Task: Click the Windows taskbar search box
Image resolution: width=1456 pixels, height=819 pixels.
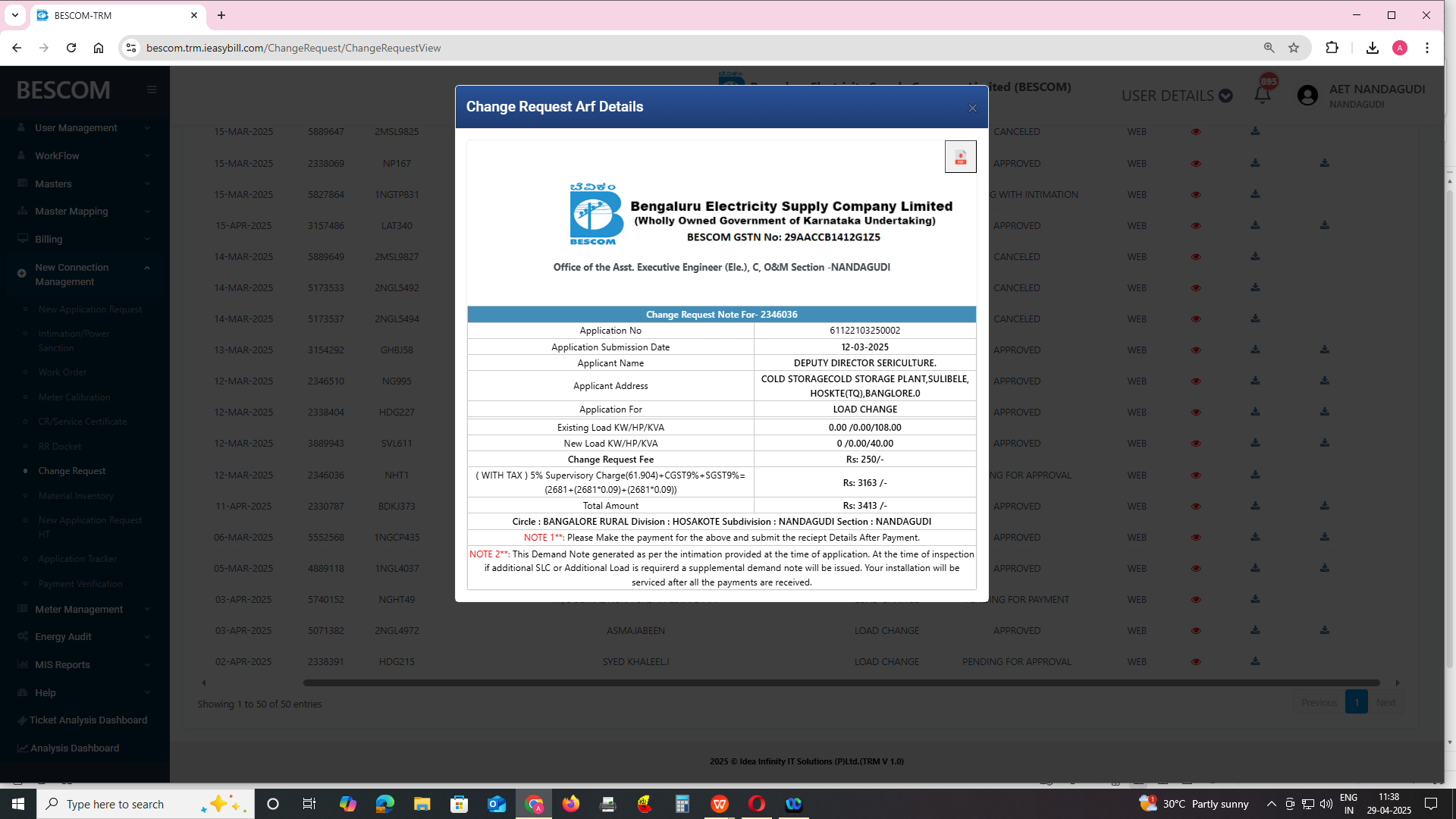Action: [x=145, y=804]
